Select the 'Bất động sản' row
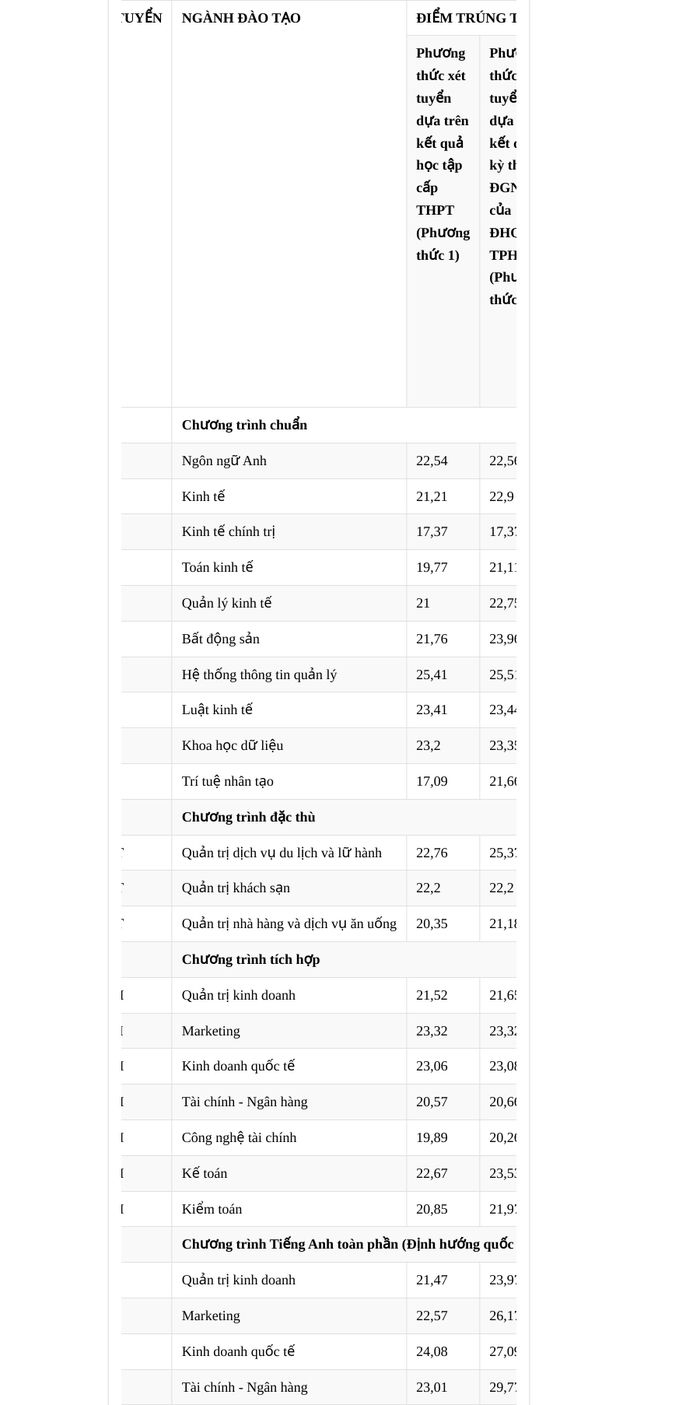This screenshot has height=1405, width=700. 318,639
